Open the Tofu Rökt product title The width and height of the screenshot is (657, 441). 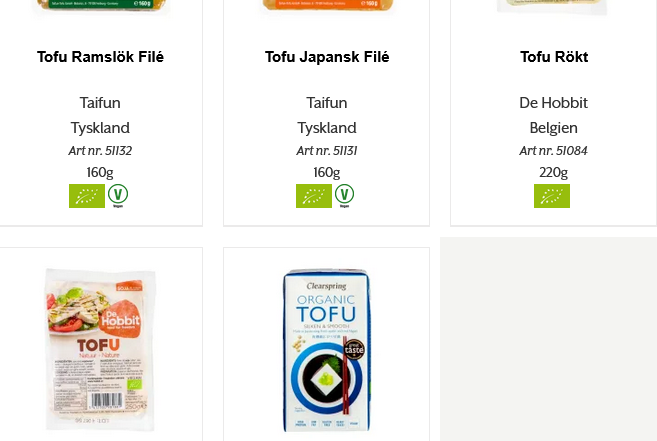pyautogui.click(x=554, y=57)
